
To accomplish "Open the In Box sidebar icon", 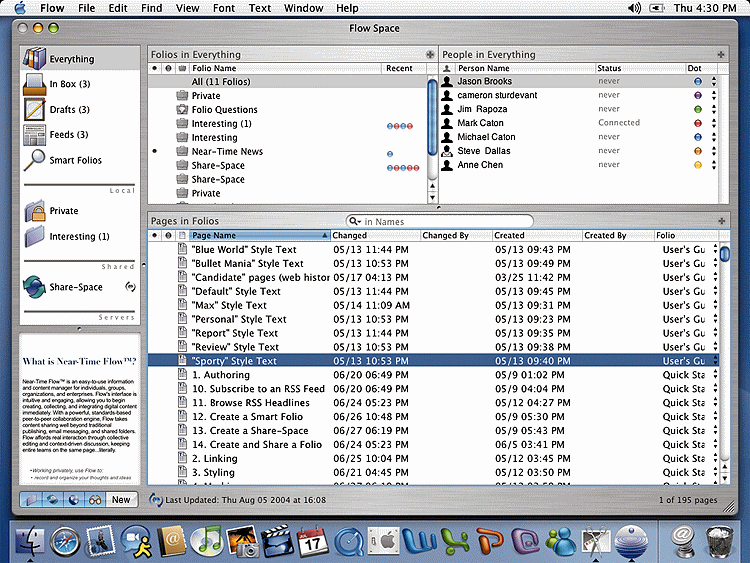I will coord(34,84).
